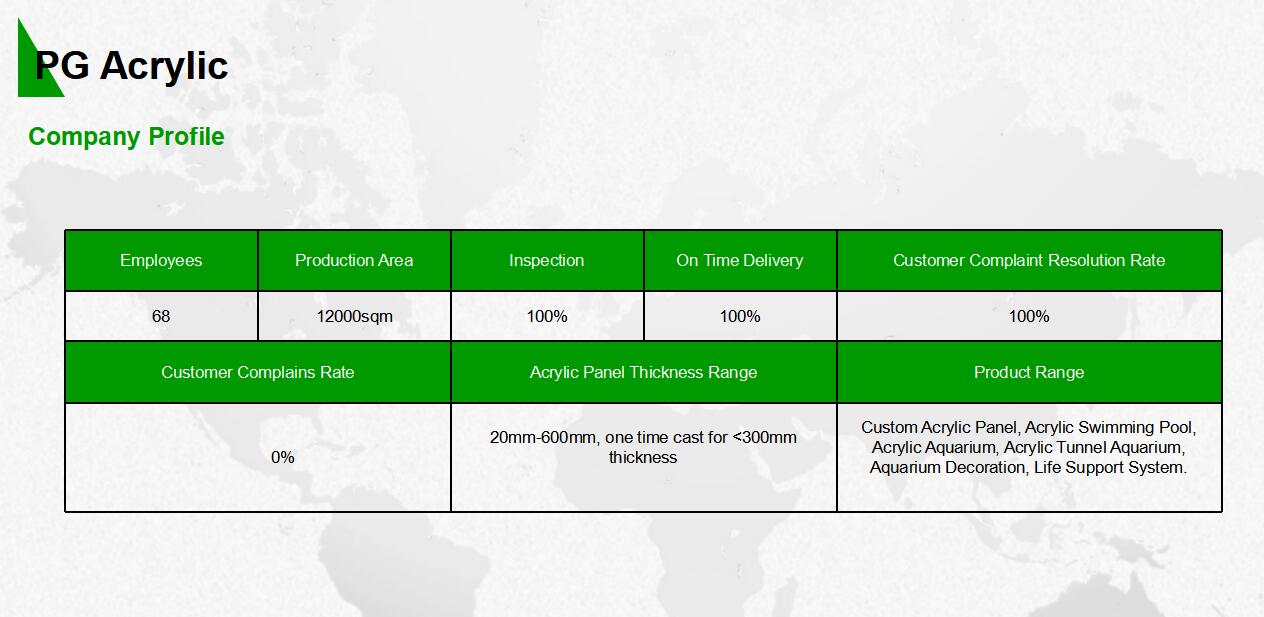The image size is (1264, 617).
Task: Click the Product Range header cell
Action: [x=1029, y=372]
